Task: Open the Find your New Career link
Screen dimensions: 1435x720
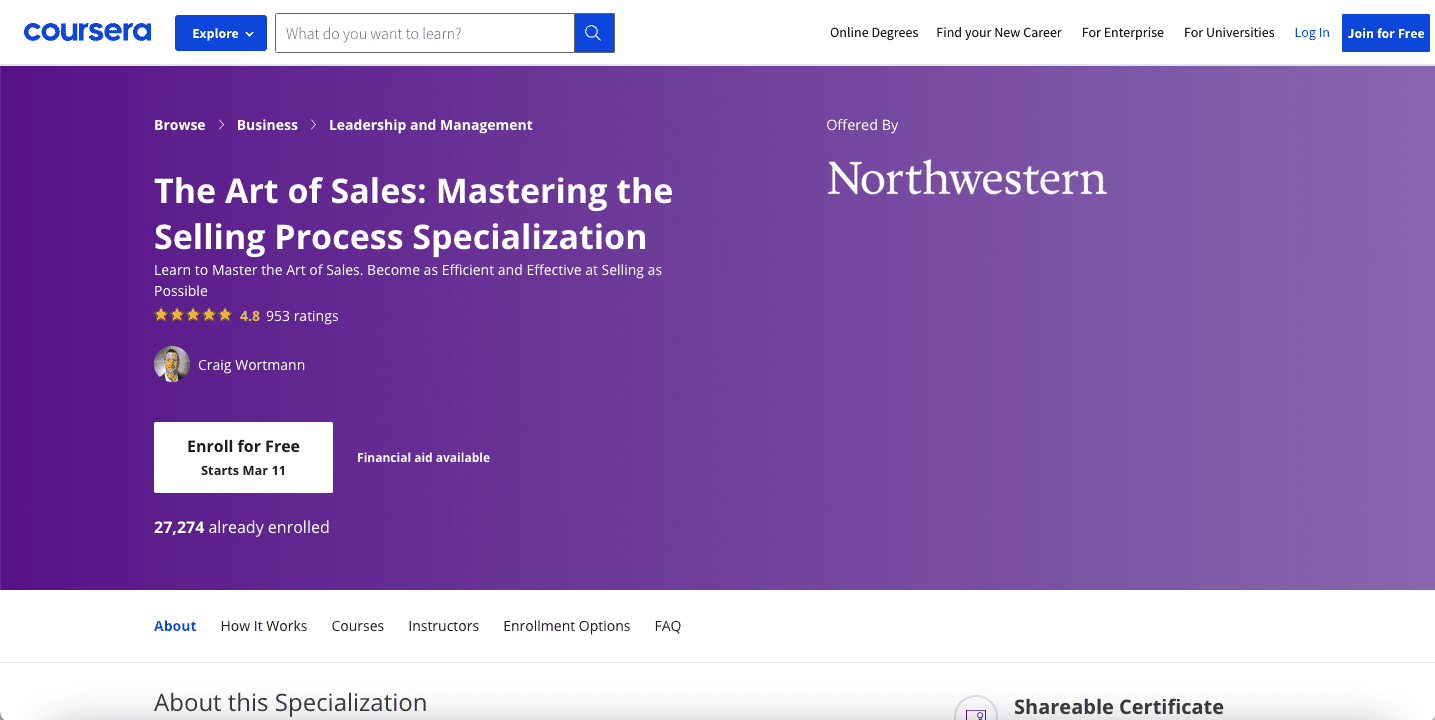Action: coord(999,33)
